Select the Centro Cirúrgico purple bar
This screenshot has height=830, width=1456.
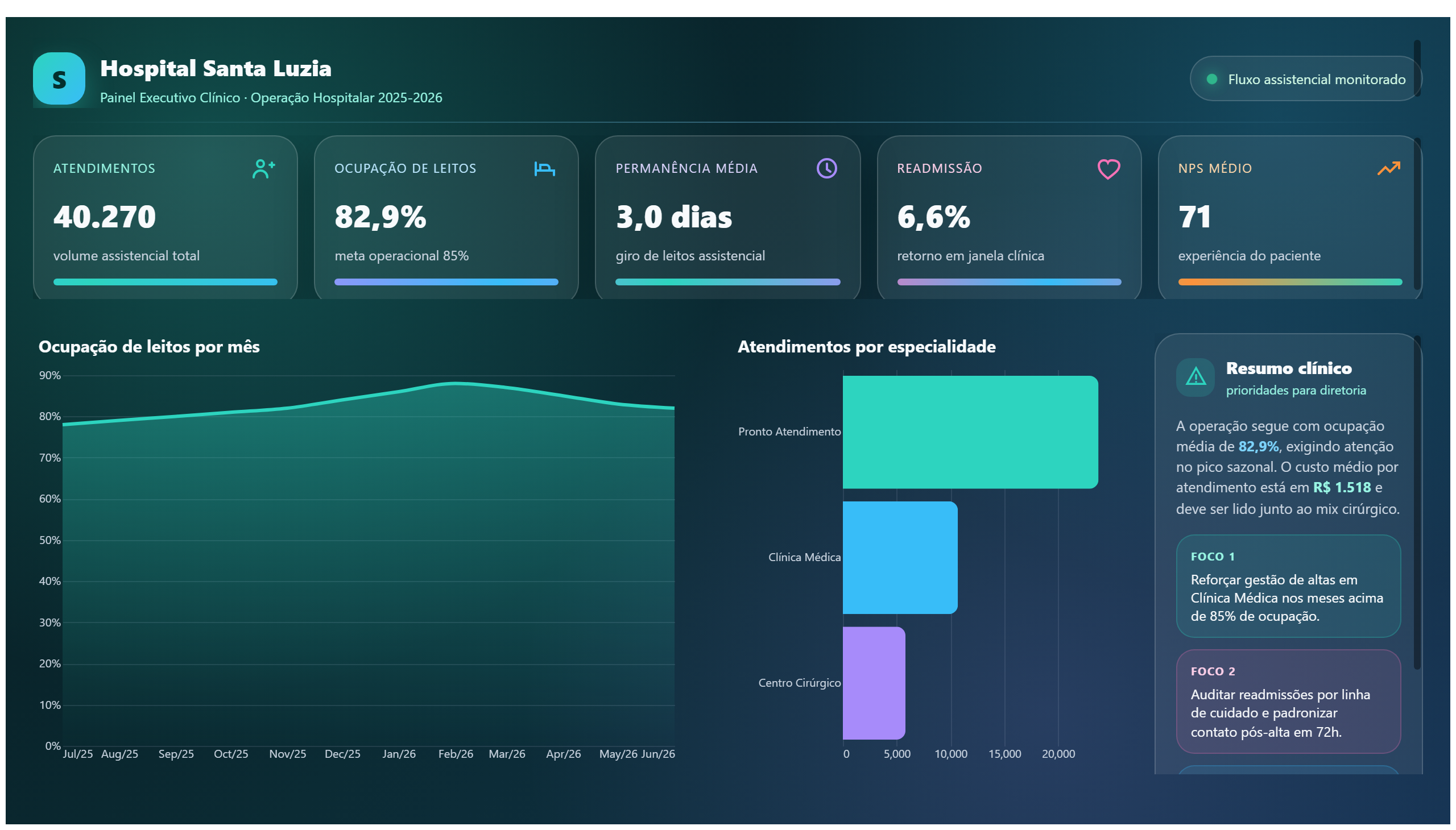(x=873, y=682)
